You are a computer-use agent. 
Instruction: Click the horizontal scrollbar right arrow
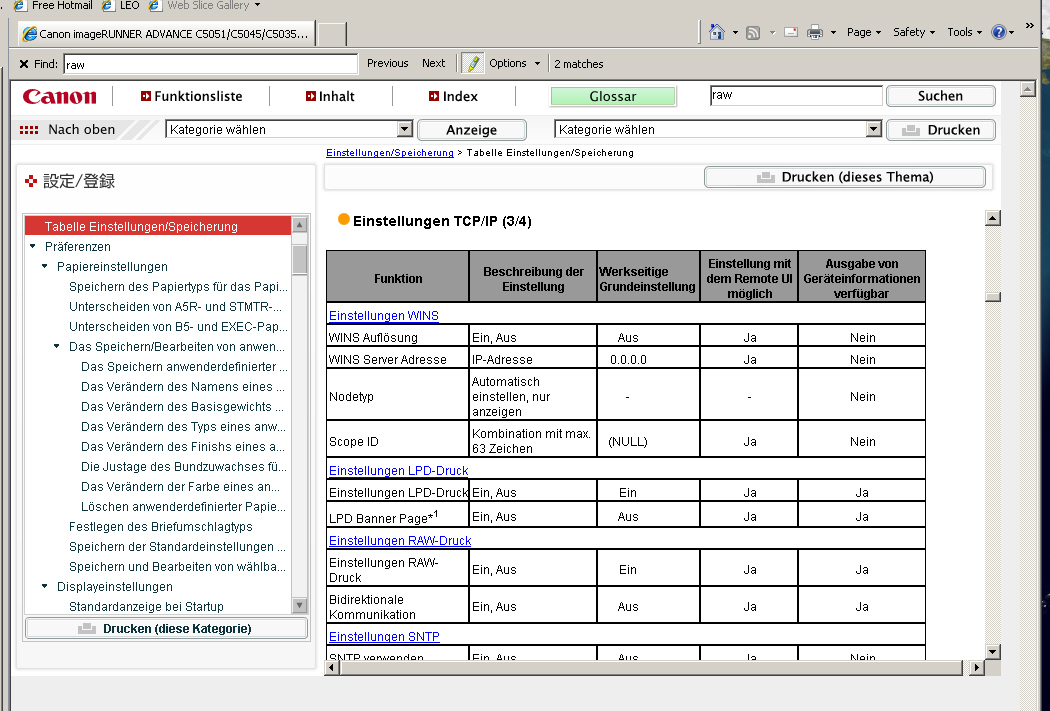(x=977, y=667)
